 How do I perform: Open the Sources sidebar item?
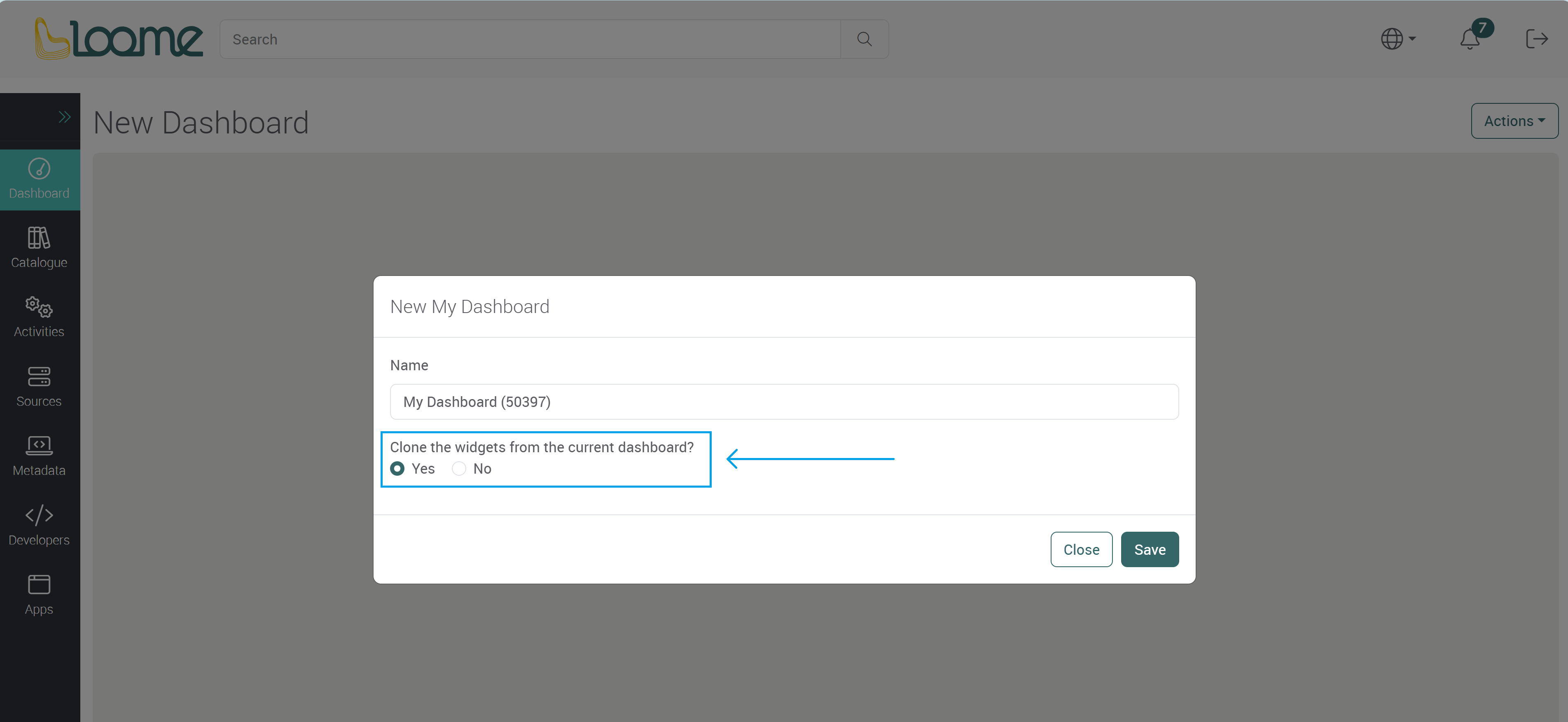coord(40,387)
